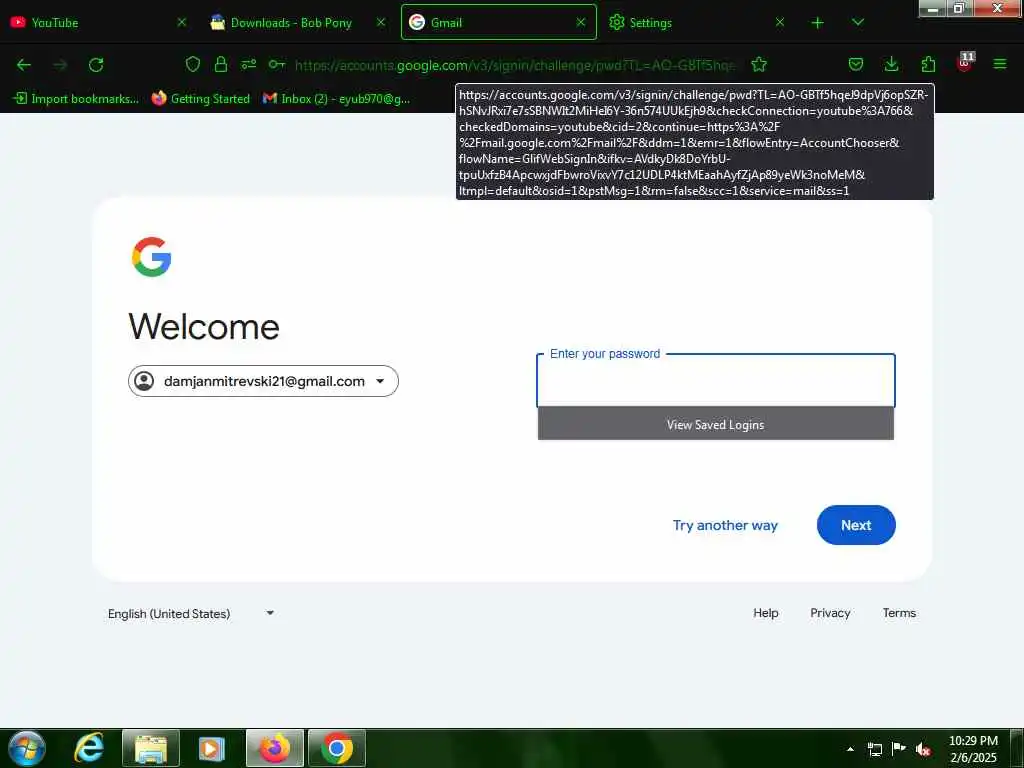
Task: Switch to the Settings tab
Action: pyautogui.click(x=696, y=23)
